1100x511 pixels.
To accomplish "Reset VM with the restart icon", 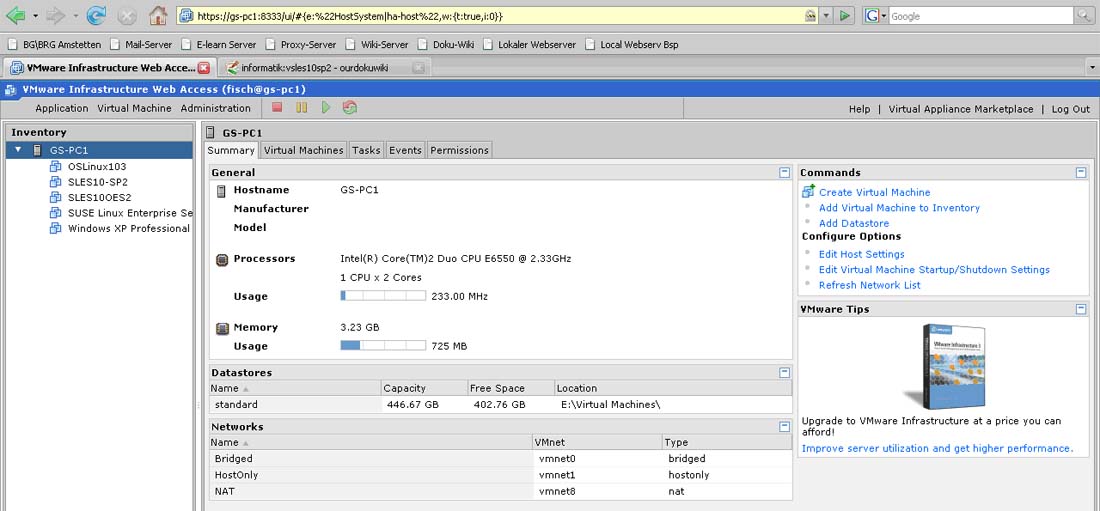I will coord(349,107).
